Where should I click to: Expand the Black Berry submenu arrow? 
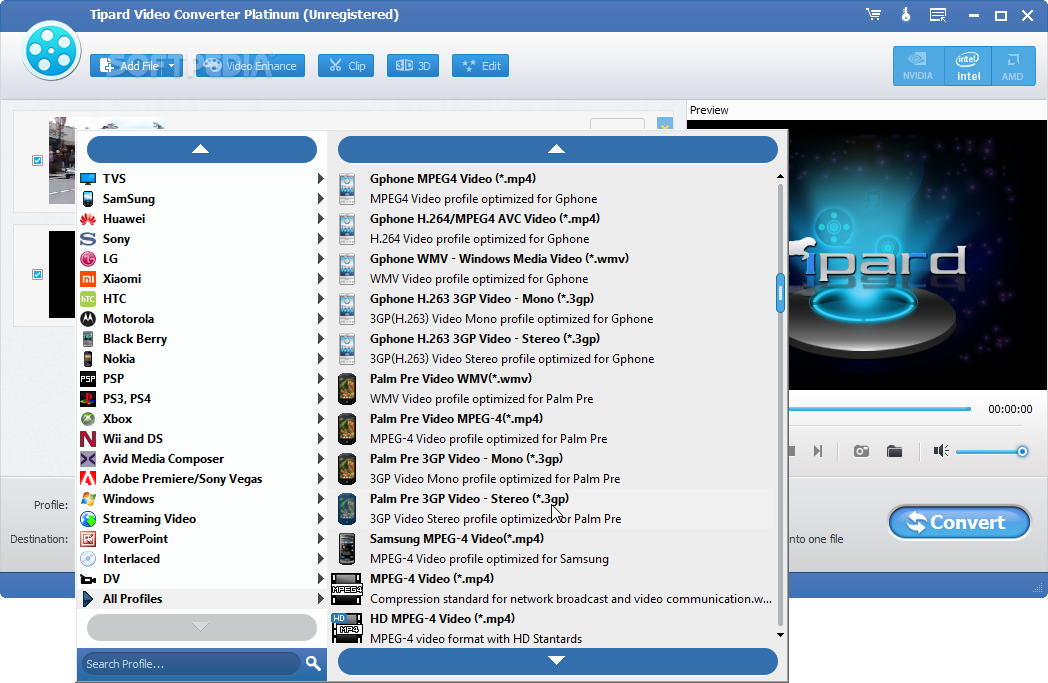pos(320,339)
